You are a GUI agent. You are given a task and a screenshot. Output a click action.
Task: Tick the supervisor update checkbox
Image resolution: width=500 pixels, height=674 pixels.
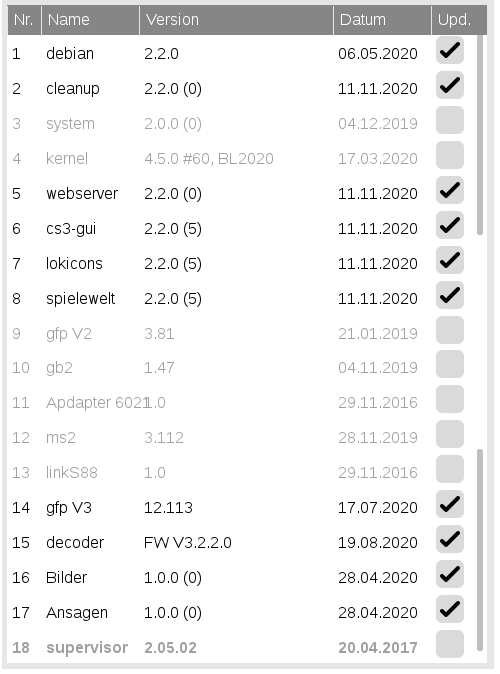[449, 645]
